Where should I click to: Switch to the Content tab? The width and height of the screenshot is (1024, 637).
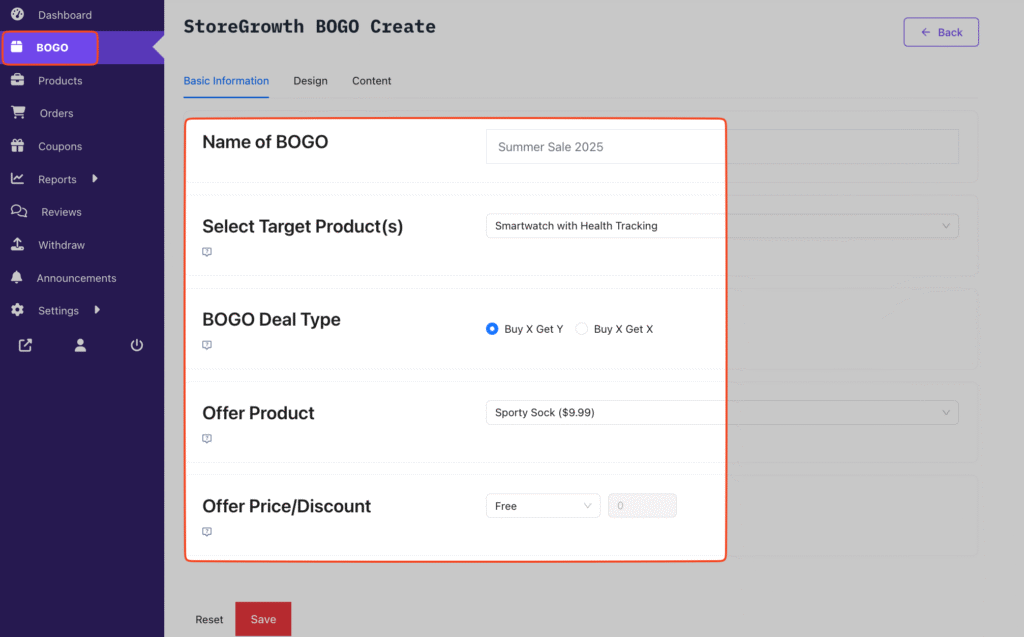371,81
